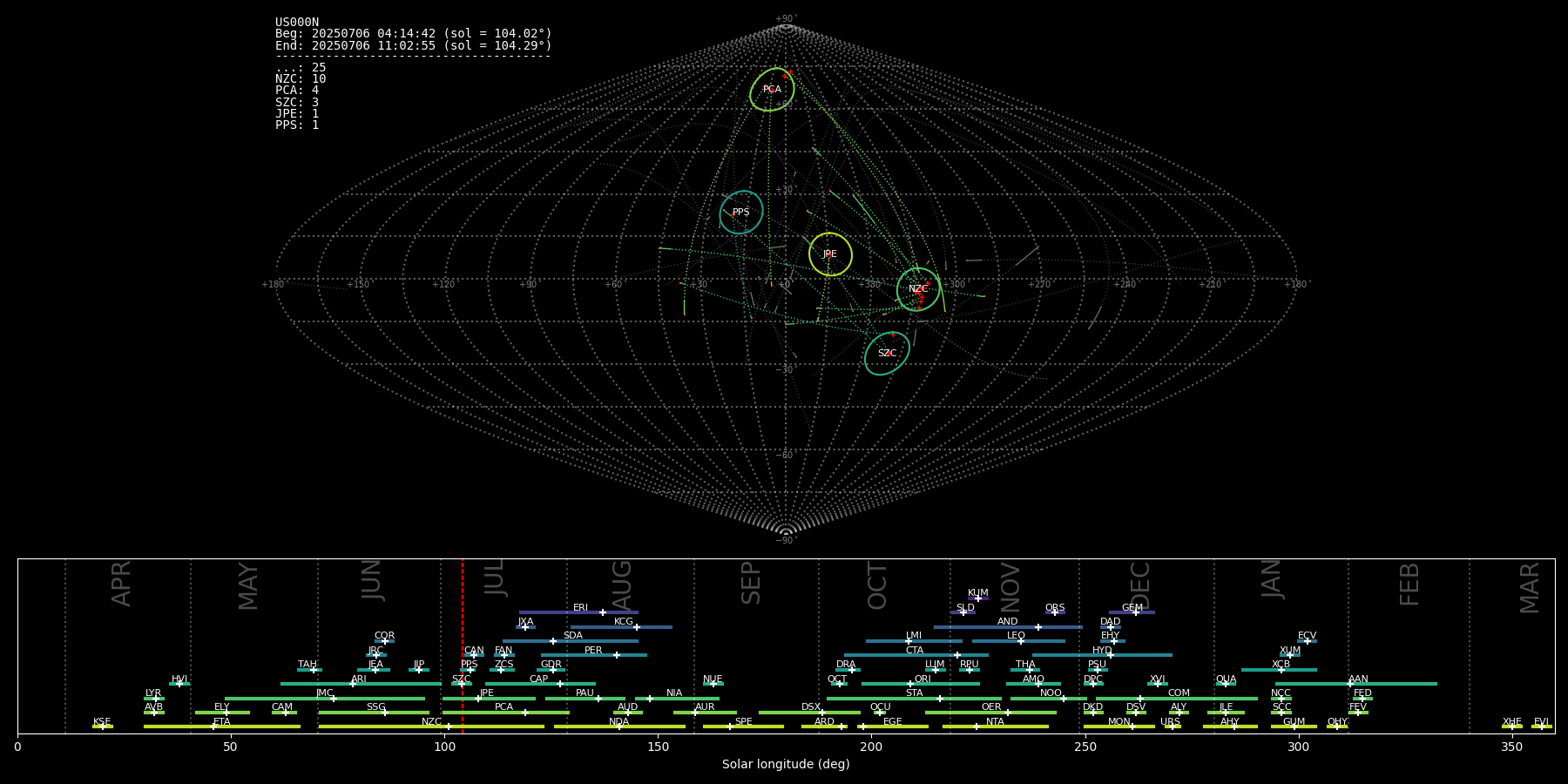The width and height of the screenshot is (1568, 784).
Task: Click the OHY shower marker
Action: coord(1336,727)
